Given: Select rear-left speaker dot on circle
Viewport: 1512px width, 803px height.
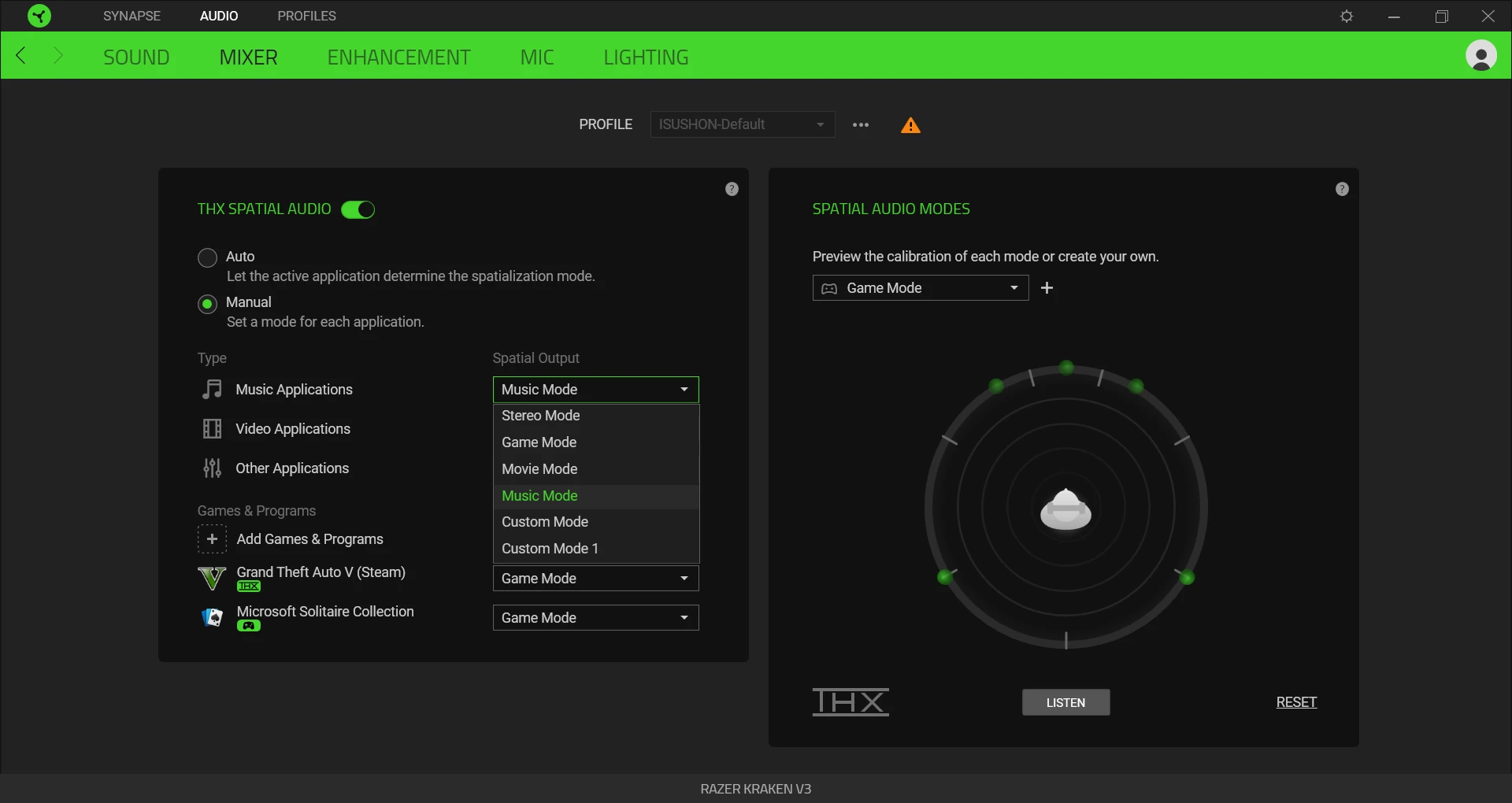Looking at the screenshot, I should (x=944, y=578).
